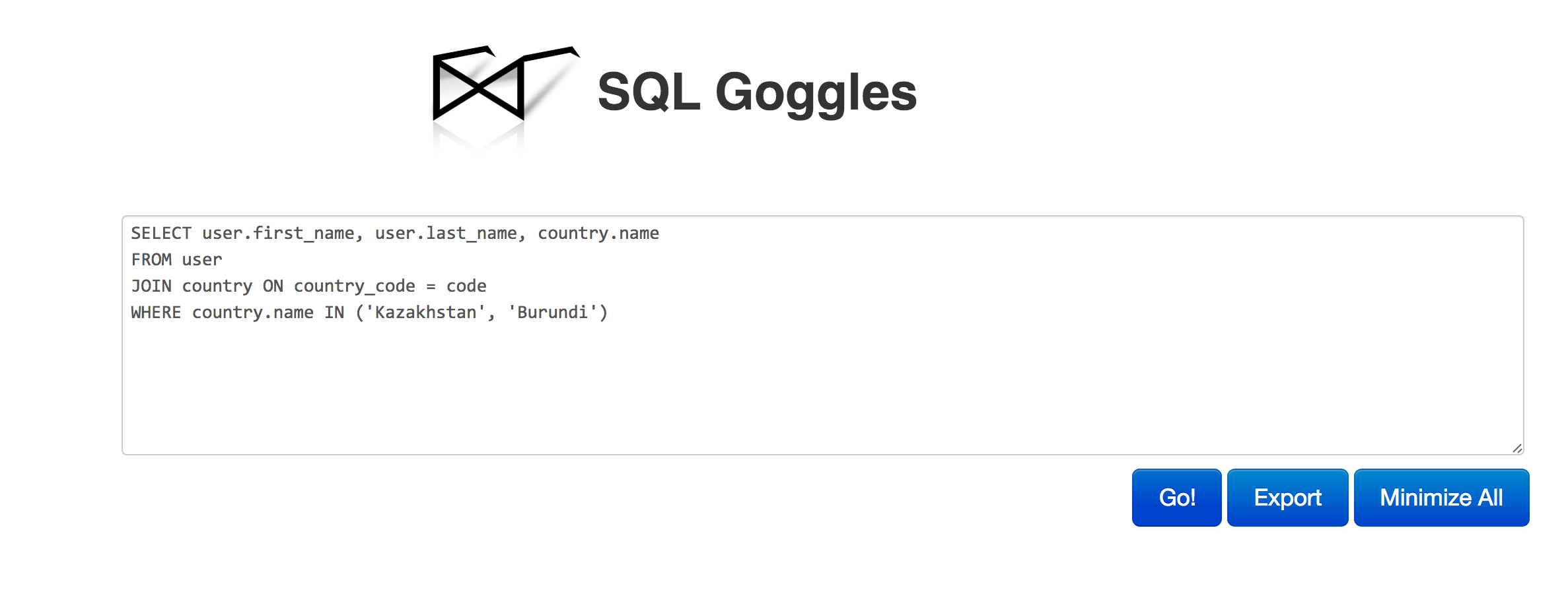The height and width of the screenshot is (594, 1568).
Task: Place cursor on the FROM keyword
Action: tap(151, 260)
